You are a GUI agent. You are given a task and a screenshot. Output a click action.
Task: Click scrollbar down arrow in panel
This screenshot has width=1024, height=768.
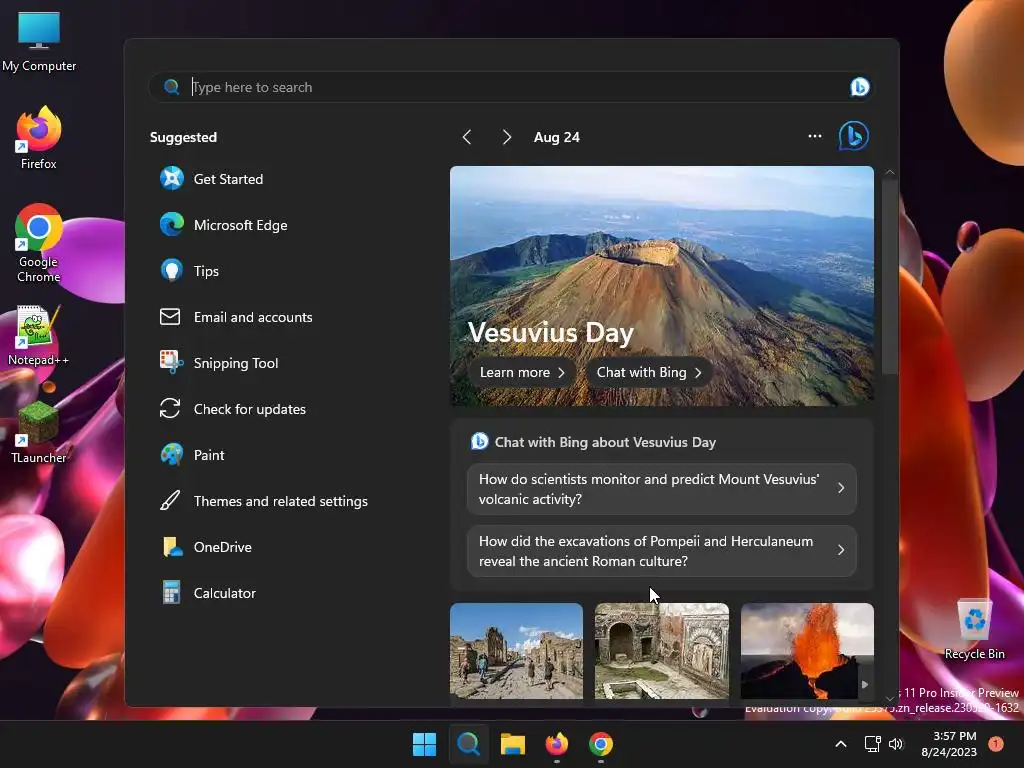889,698
